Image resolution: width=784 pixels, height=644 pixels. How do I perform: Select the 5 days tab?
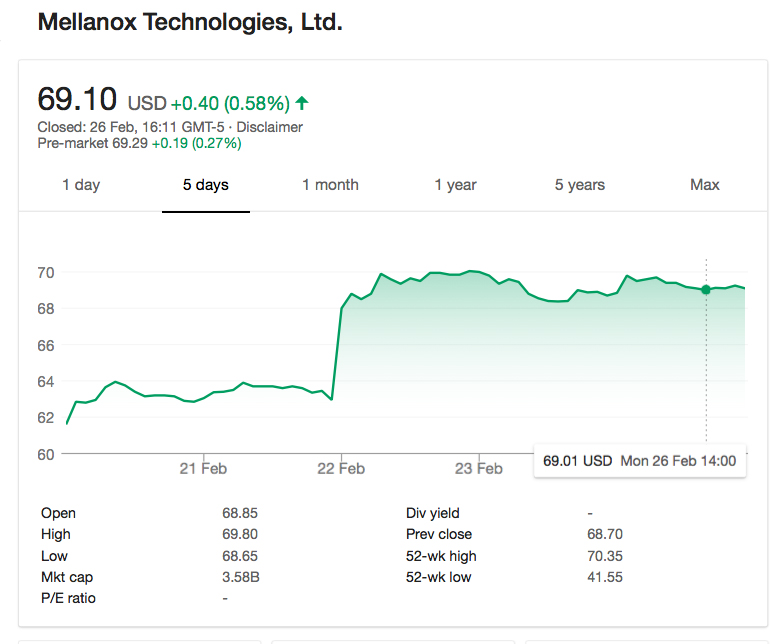click(x=205, y=185)
